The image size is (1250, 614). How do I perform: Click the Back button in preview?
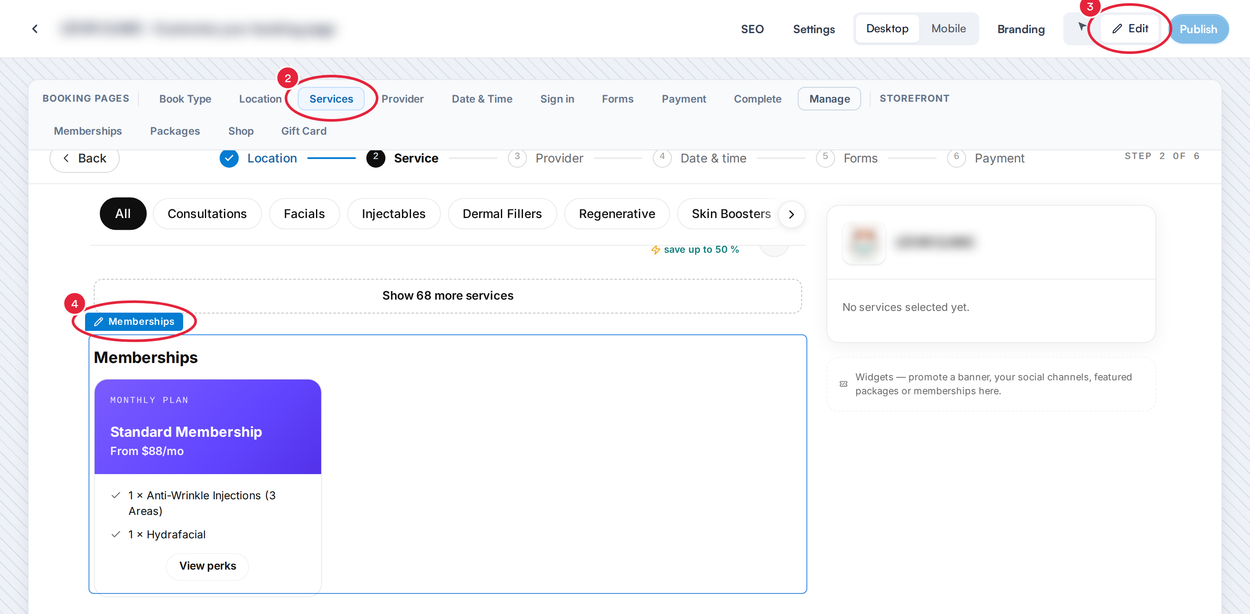[x=84, y=158]
